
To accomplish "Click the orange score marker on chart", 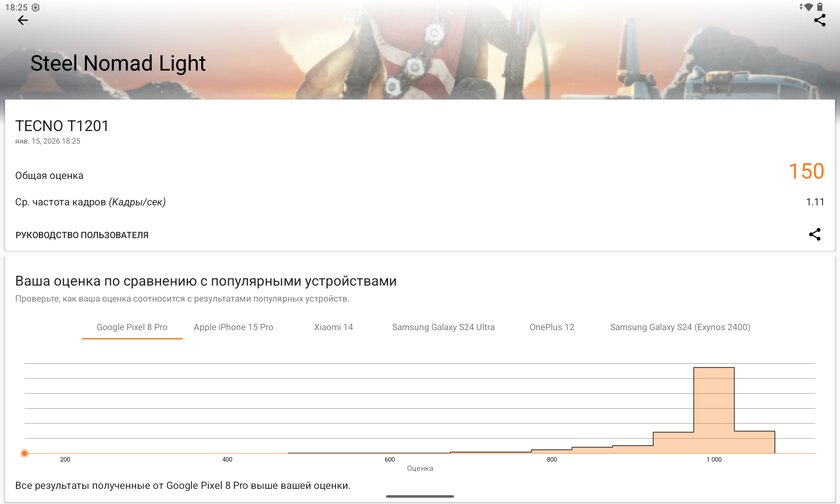I will tap(24, 453).
